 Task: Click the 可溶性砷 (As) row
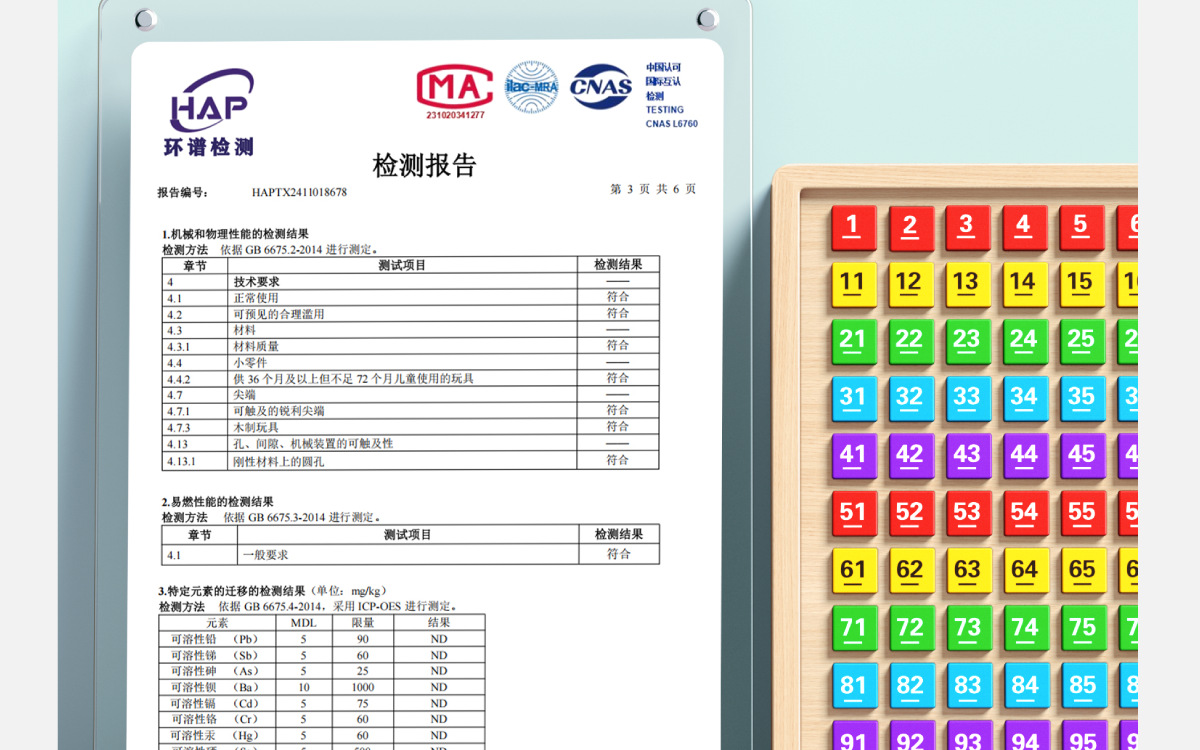(322, 671)
